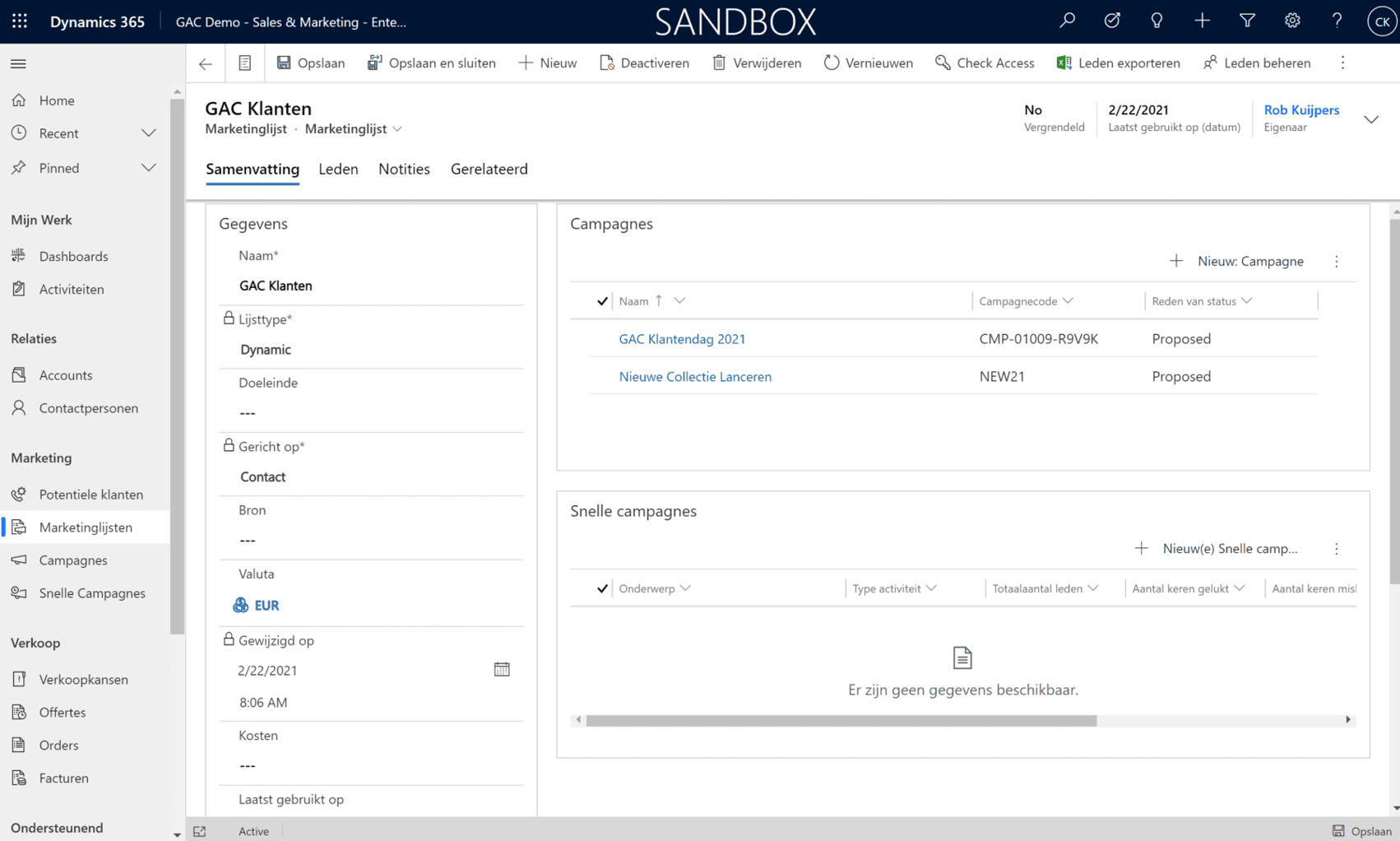Switch to the Notities tab

coord(404,170)
